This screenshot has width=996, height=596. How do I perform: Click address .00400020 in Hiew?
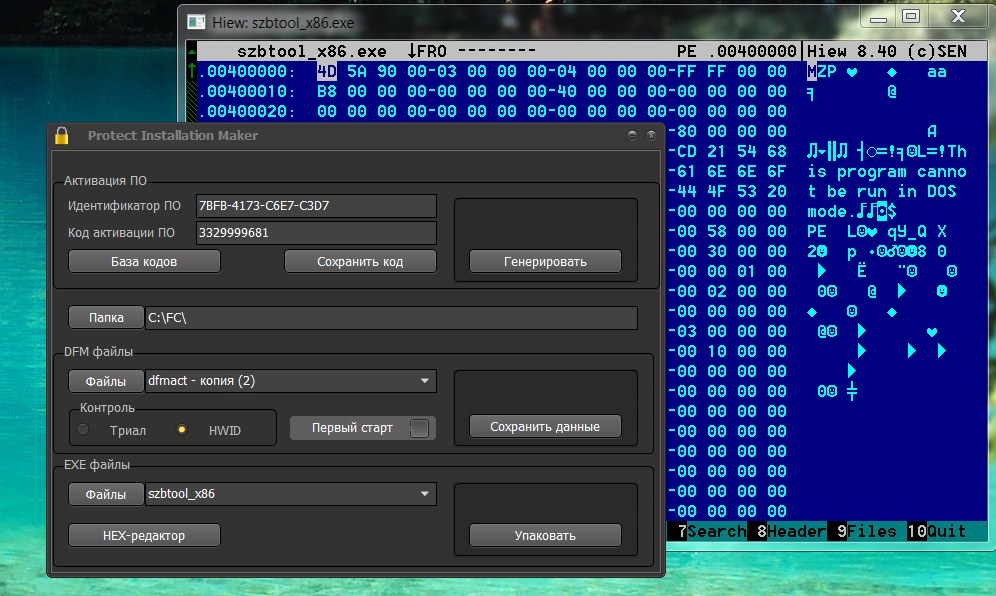click(x=246, y=111)
